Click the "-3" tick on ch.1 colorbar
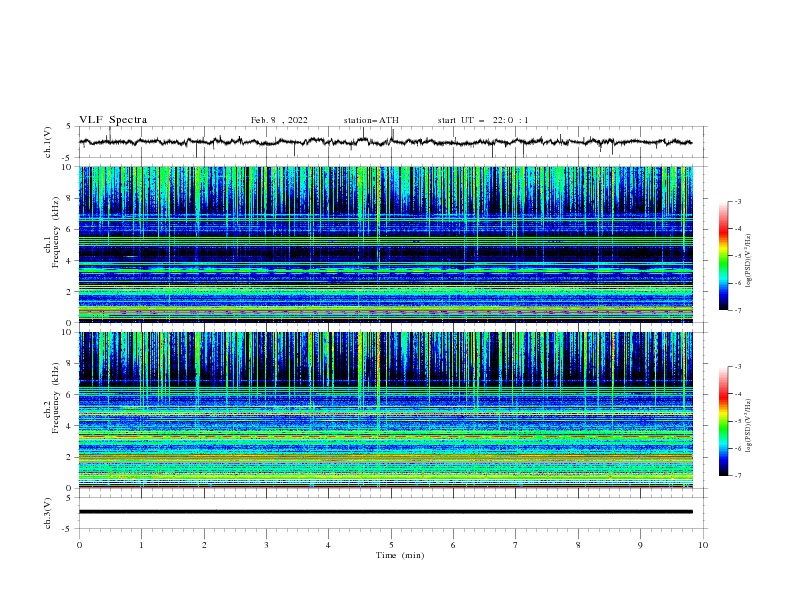792x612 pixels. point(737,201)
